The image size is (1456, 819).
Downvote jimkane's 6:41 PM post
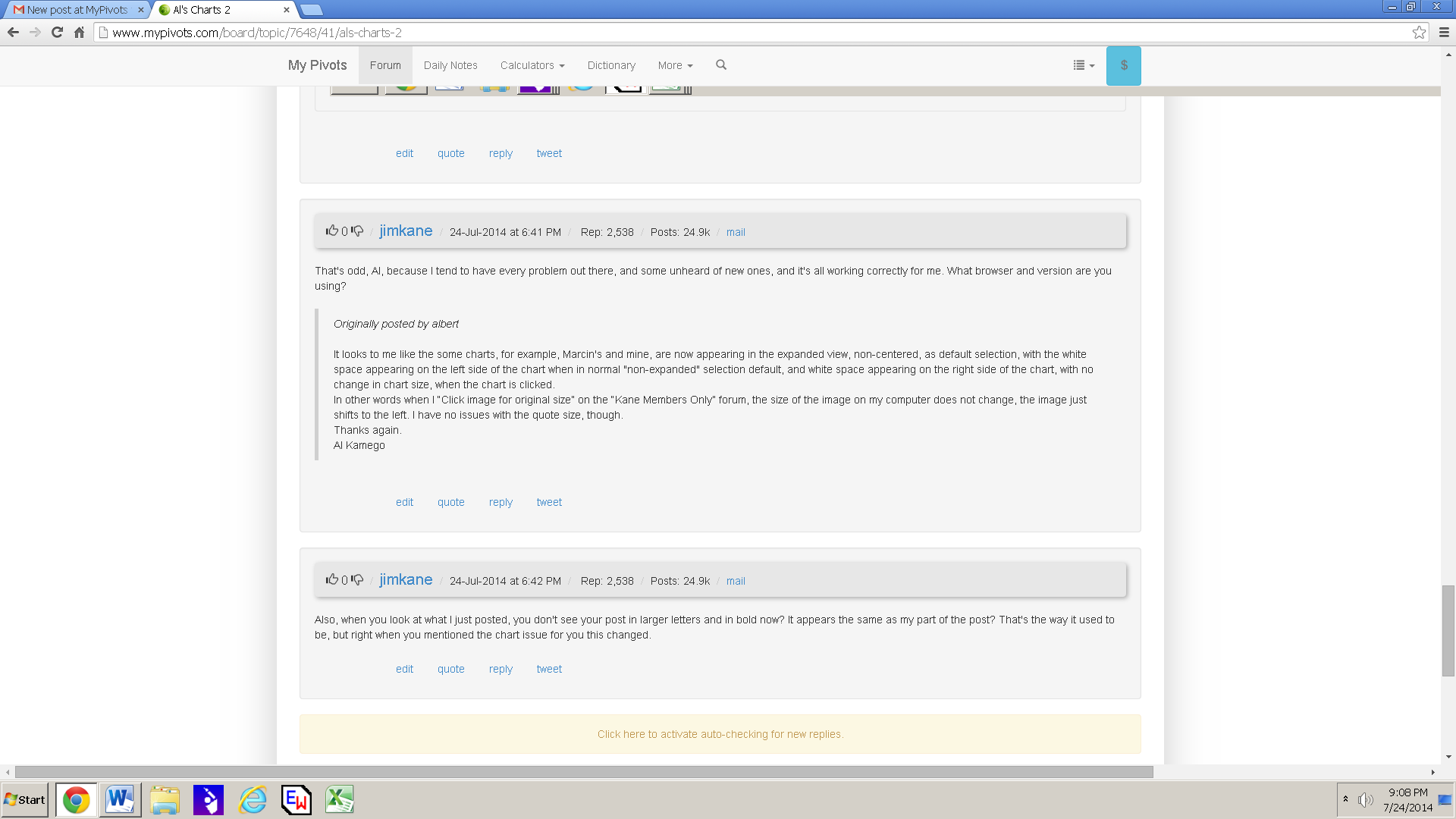[357, 231]
